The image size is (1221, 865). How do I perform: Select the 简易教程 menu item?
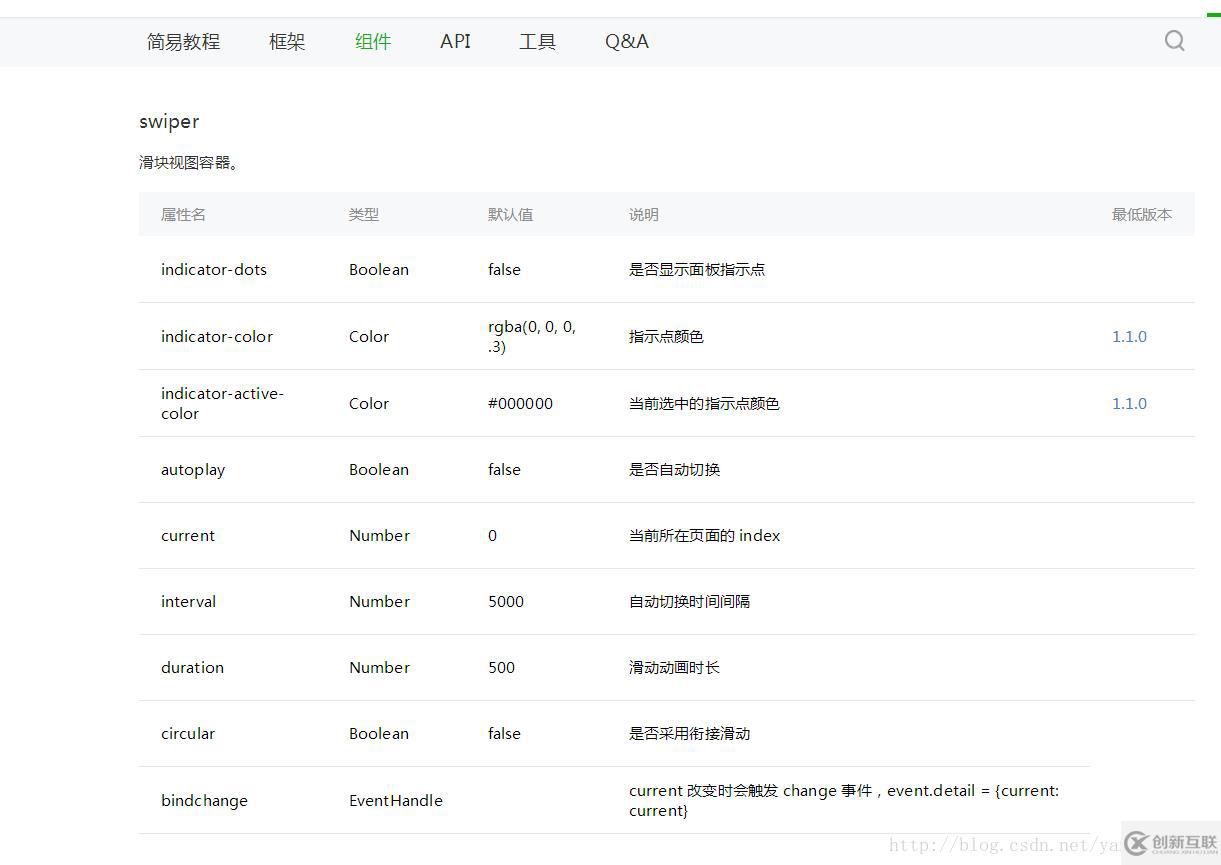[x=183, y=42]
